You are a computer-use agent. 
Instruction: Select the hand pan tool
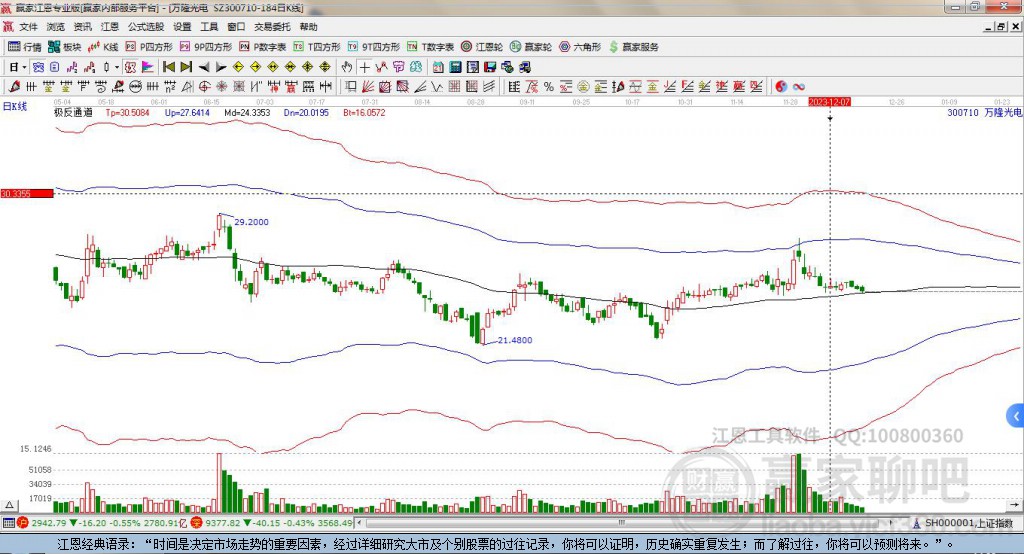click(x=347, y=67)
